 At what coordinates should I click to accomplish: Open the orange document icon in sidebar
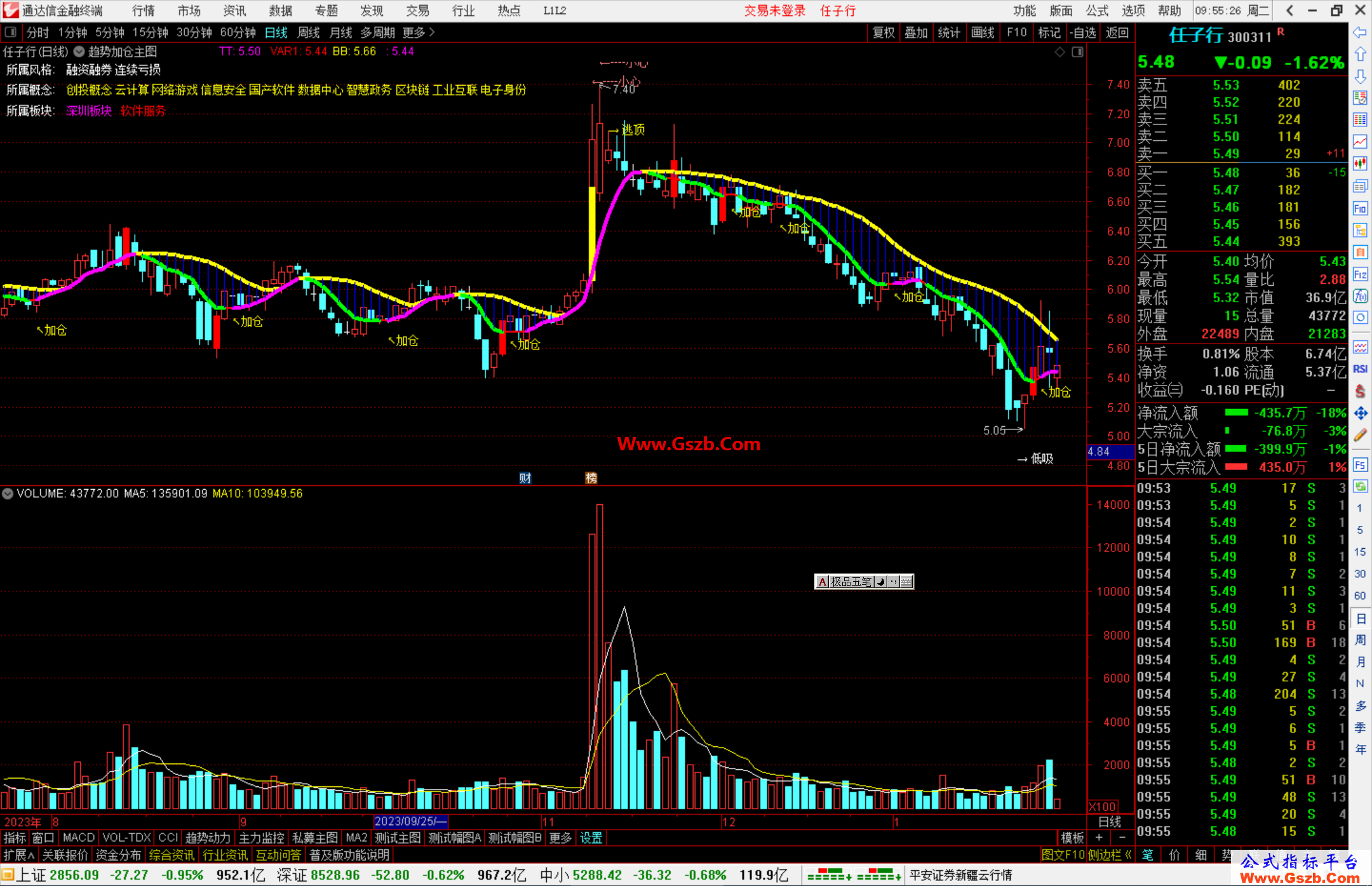pyautogui.click(x=1360, y=252)
